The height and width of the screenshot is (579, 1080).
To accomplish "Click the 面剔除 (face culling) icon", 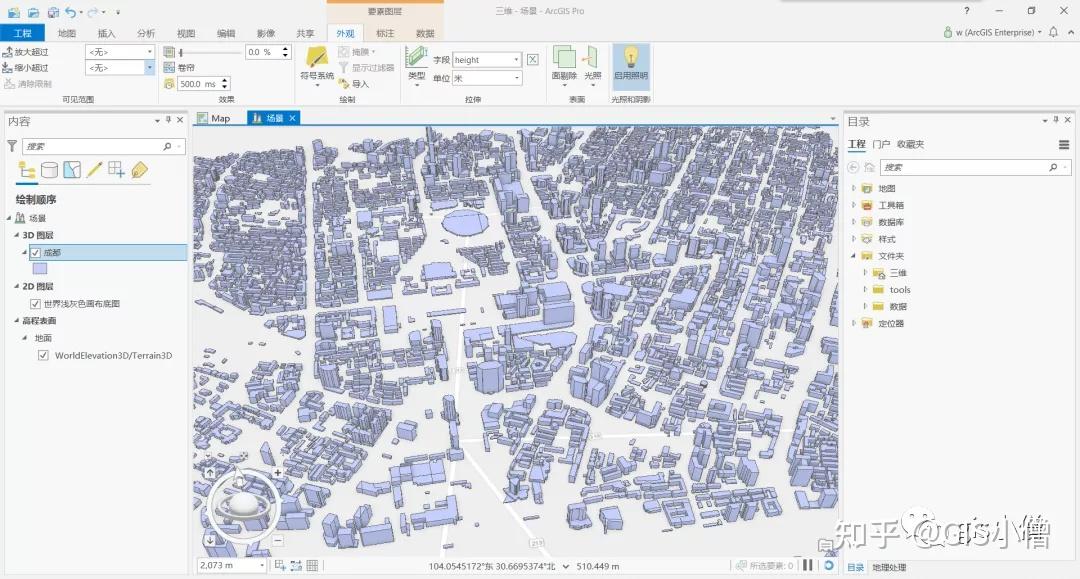I will click(565, 58).
